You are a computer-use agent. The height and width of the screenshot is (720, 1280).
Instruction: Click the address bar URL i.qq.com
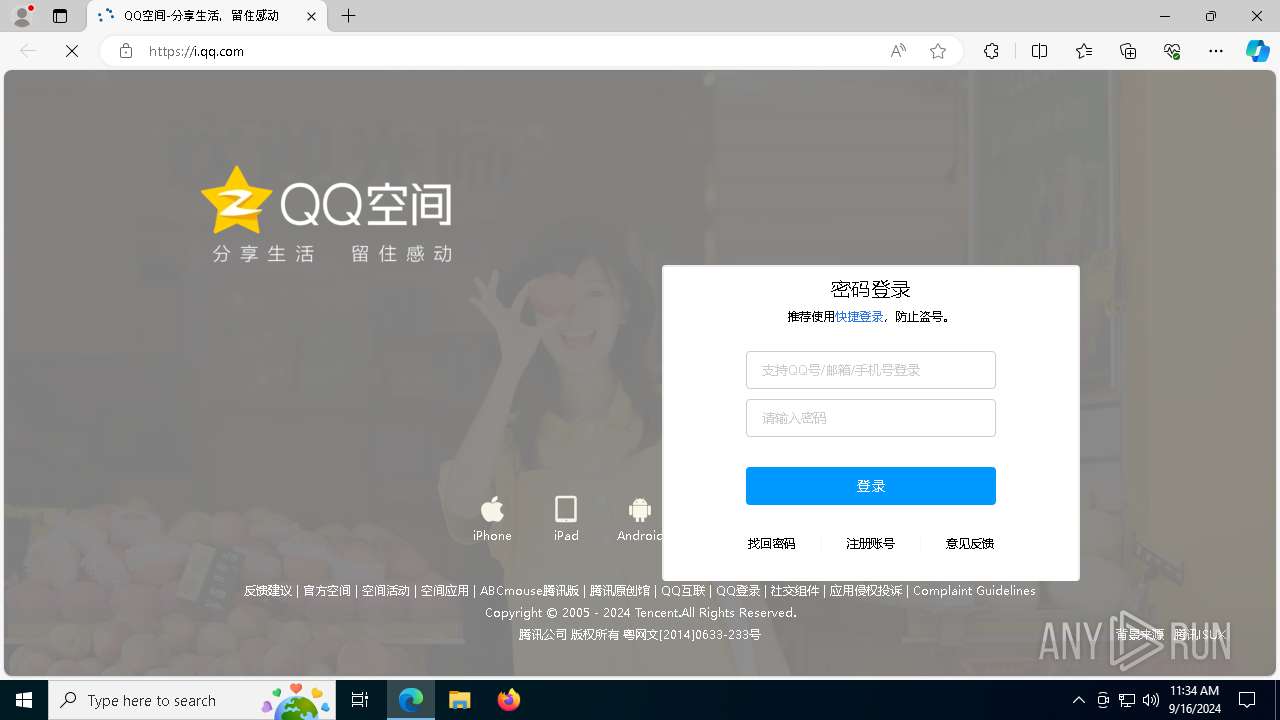[x=196, y=51]
